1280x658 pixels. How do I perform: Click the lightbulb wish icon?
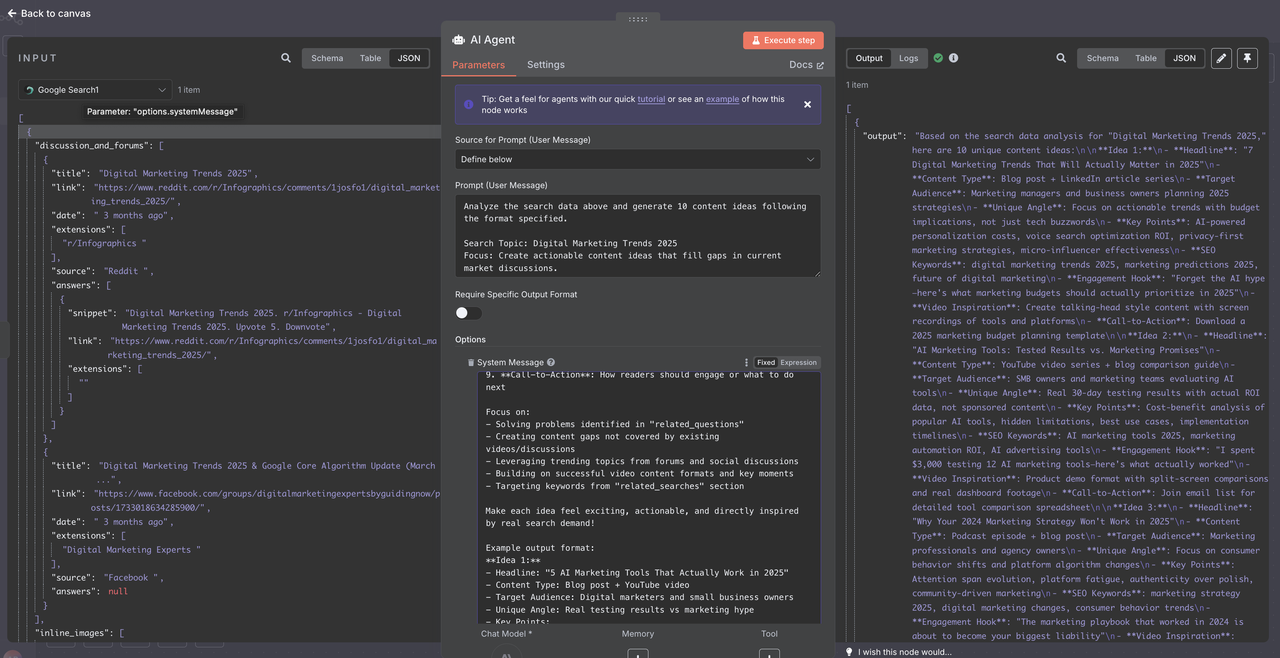pos(849,652)
